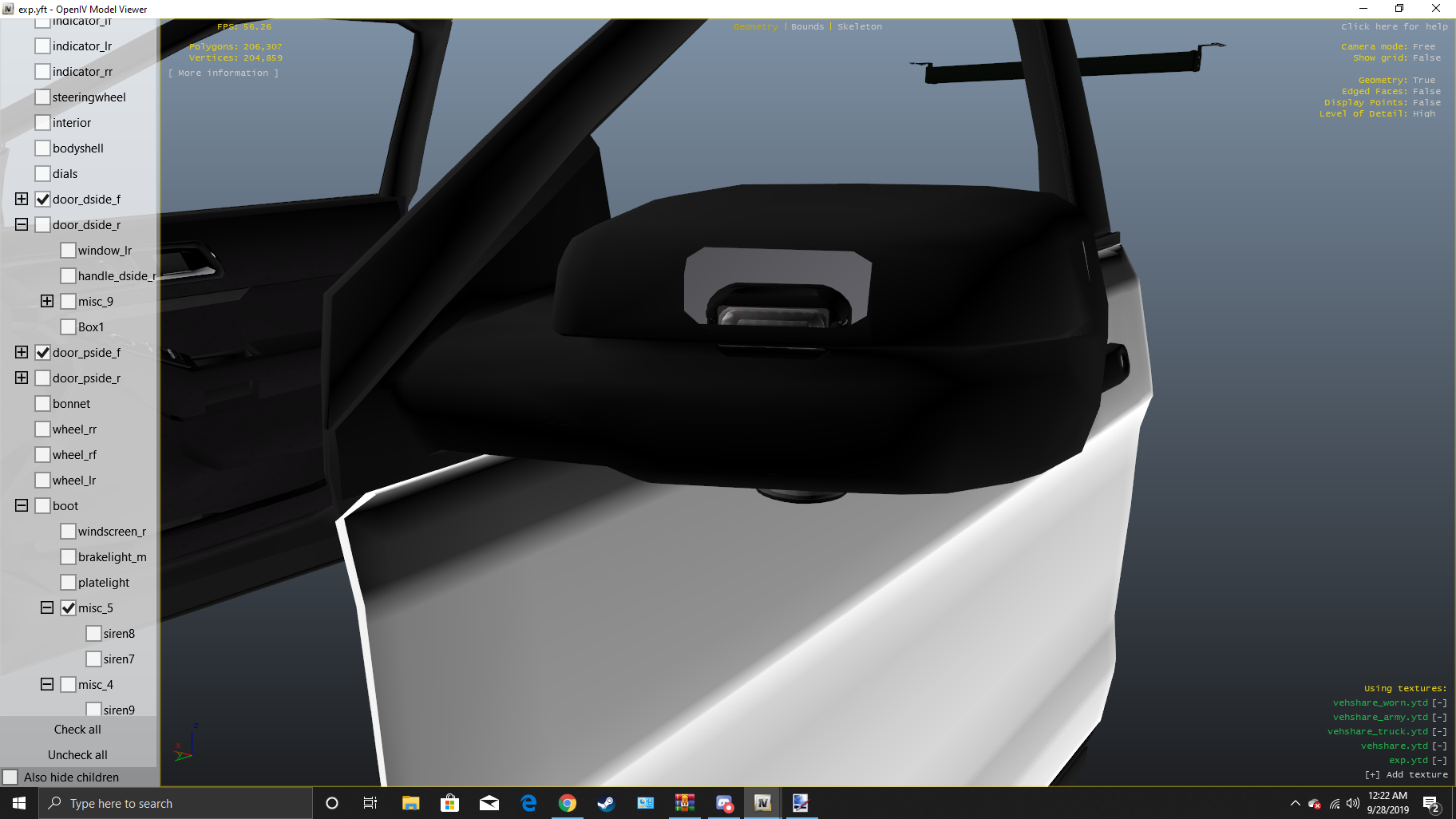Uncheck the misc_5 checkbox

point(69,608)
